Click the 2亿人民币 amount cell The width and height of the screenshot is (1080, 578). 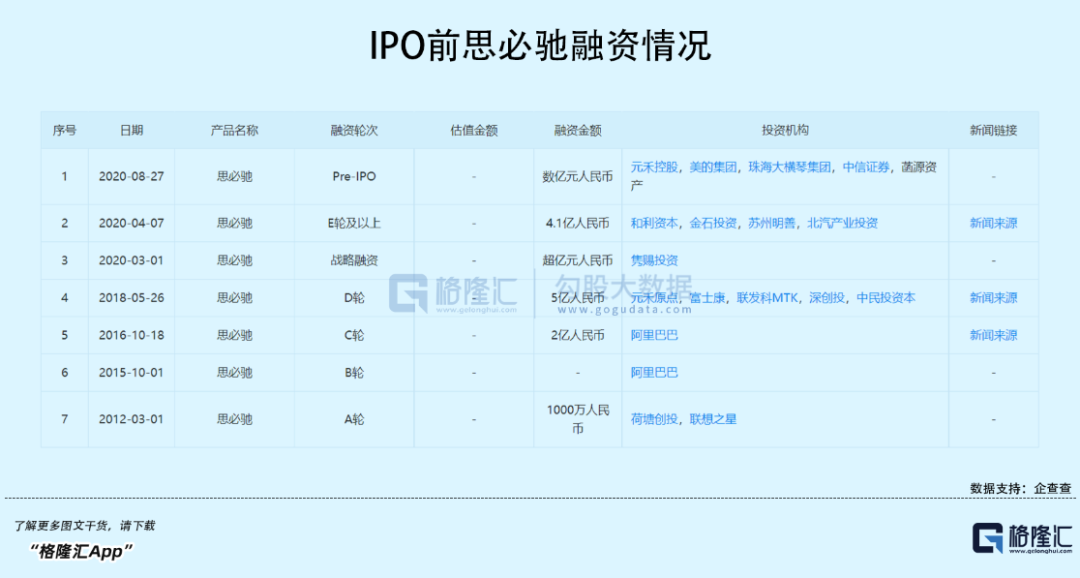(578, 336)
